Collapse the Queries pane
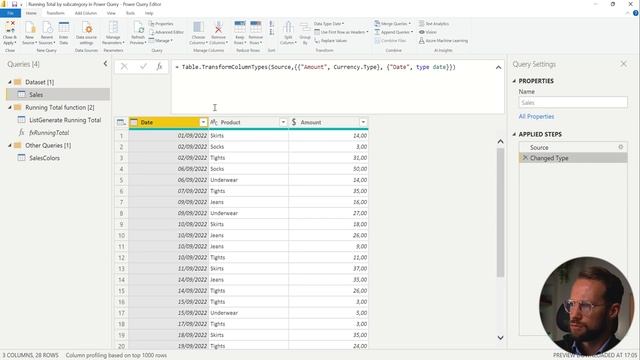Screen dimensions: 640x360 pyautogui.click(x=105, y=64)
